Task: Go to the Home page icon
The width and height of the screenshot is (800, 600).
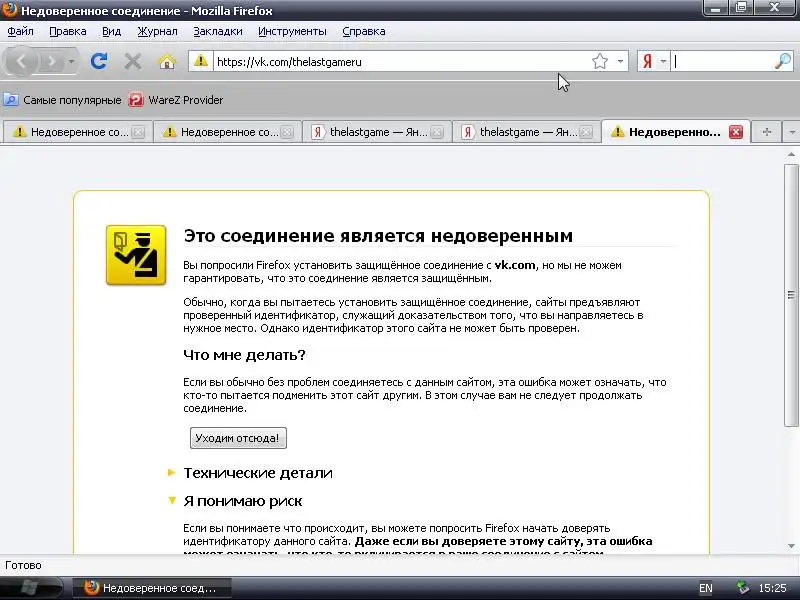Action: point(167,62)
